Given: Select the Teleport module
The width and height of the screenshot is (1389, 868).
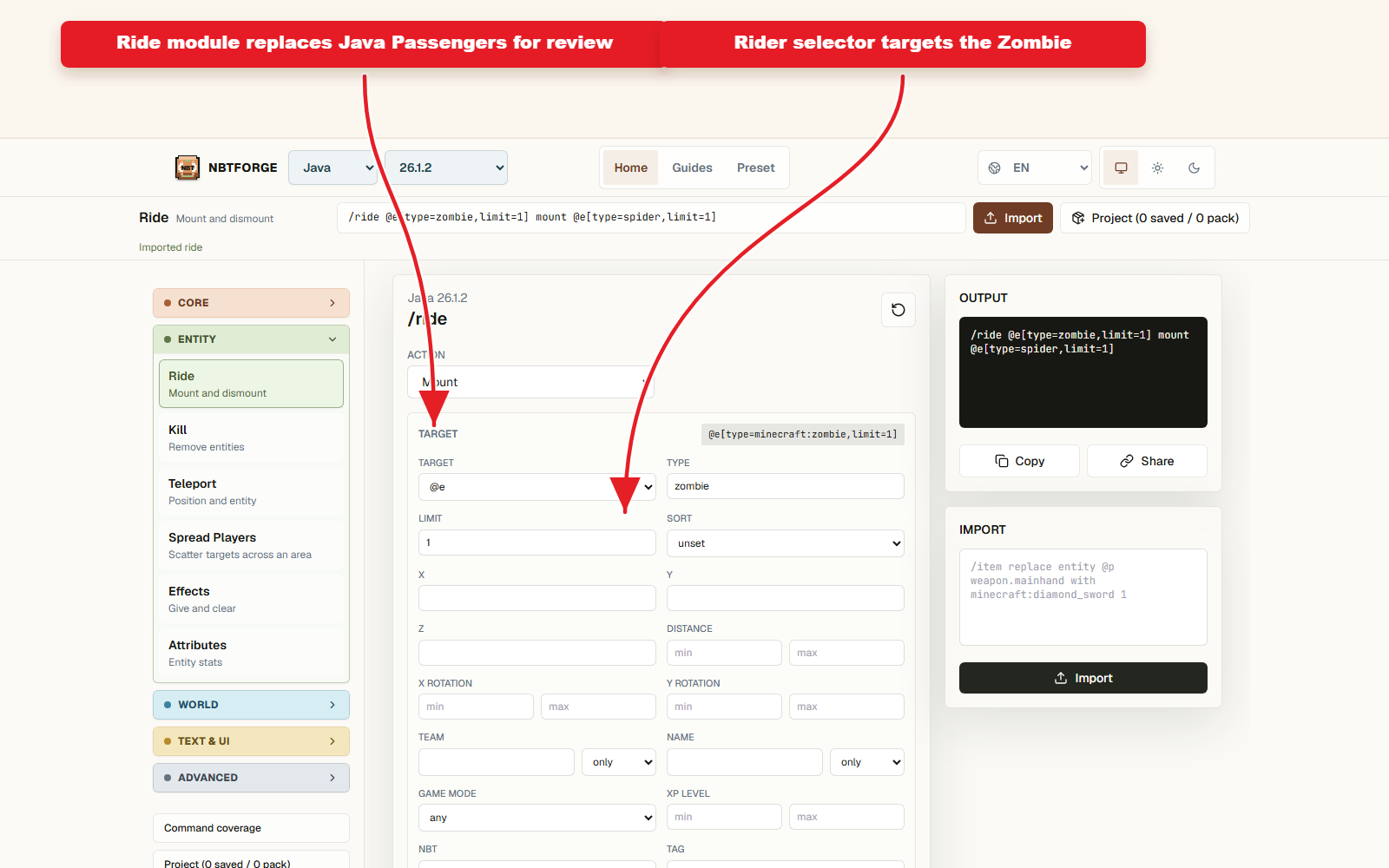Looking at the screenshot, I should tap(251, 491).
